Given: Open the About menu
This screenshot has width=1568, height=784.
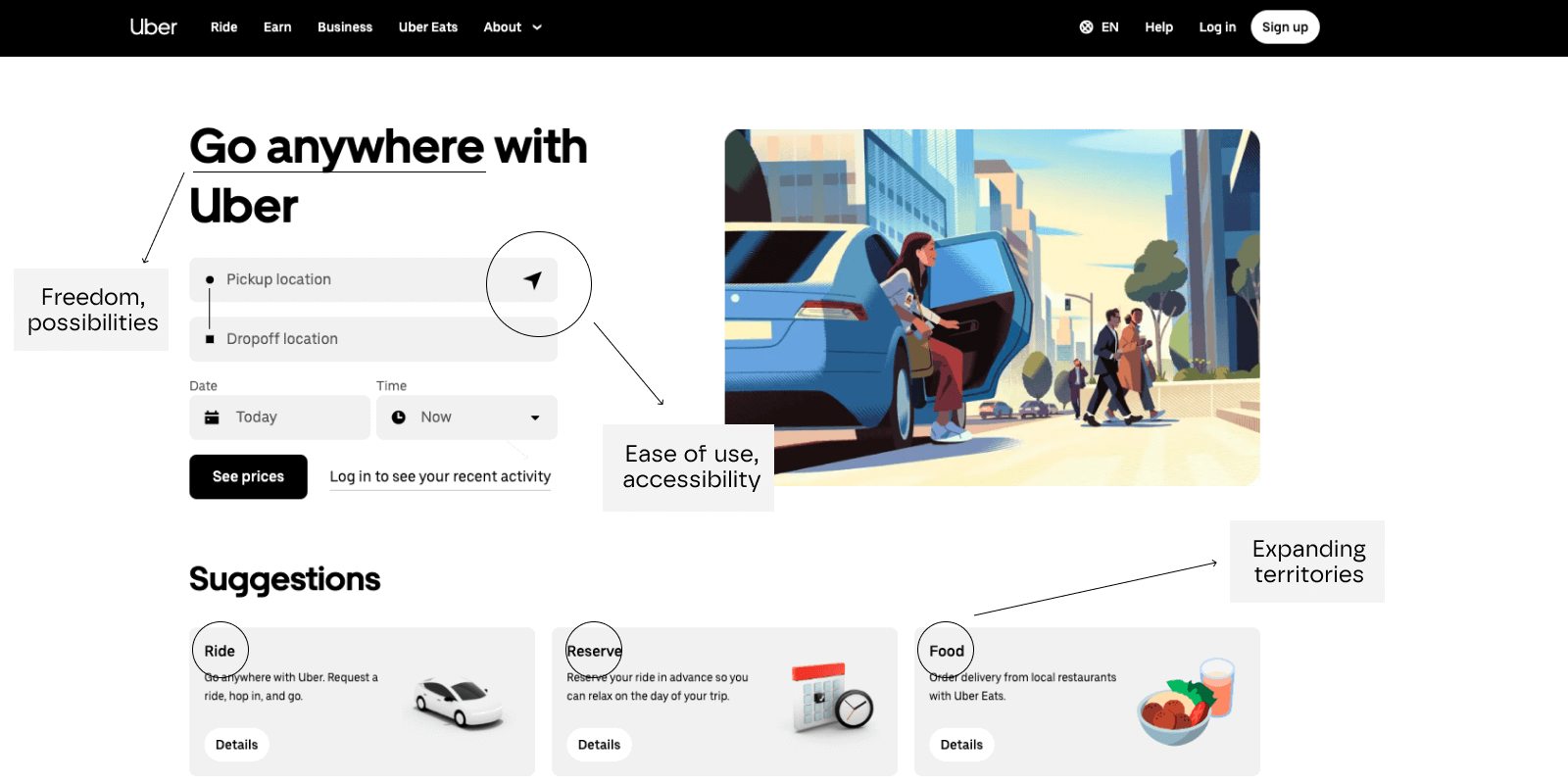Looking at the screenshot, I should tap(512, 27).
